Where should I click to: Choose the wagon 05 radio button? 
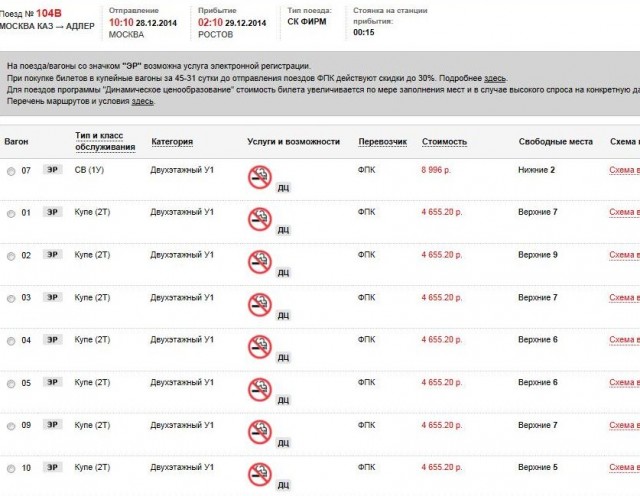11,383
